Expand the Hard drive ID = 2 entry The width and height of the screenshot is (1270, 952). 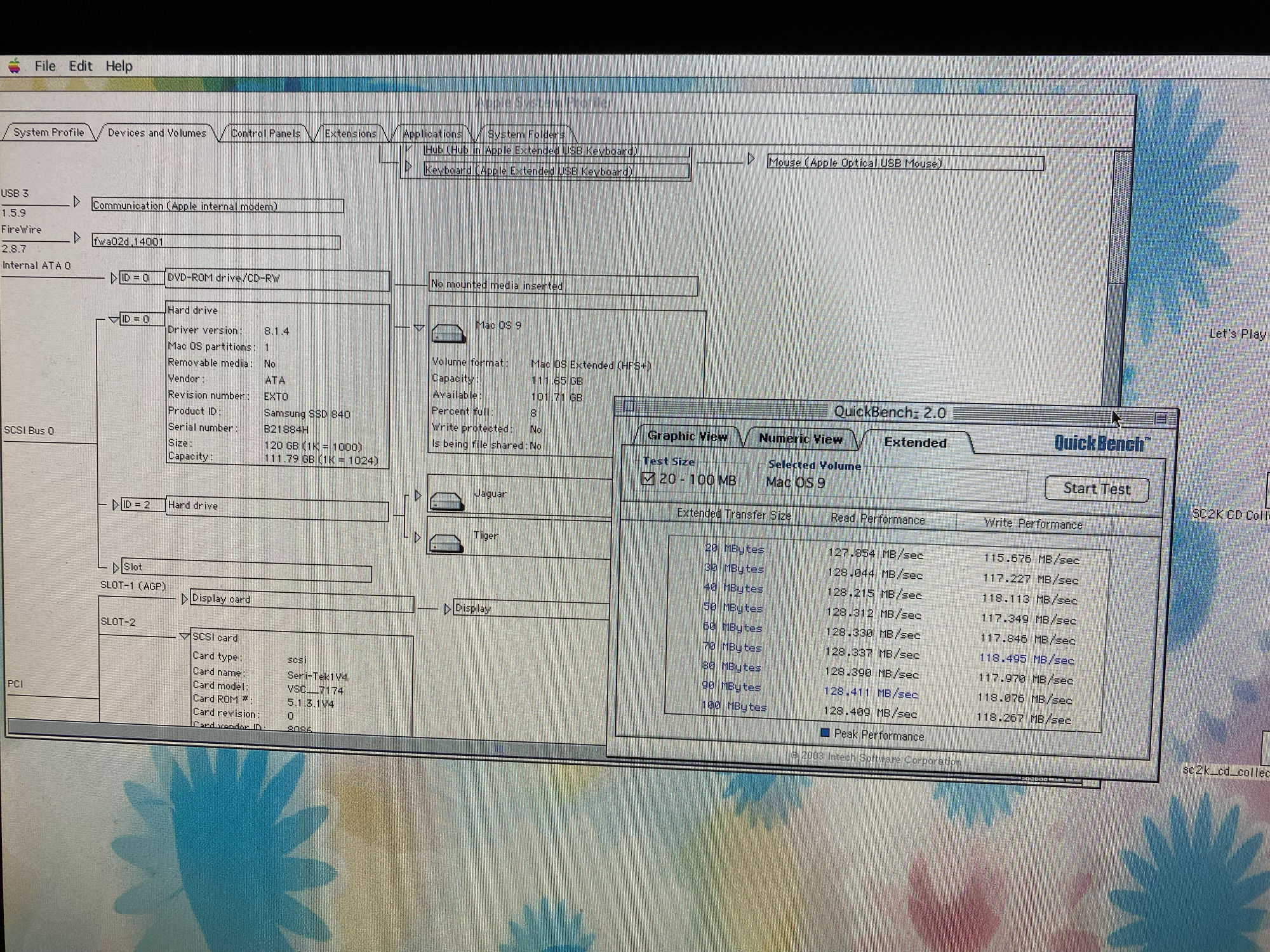pyautogui.click(x=116, y=505)
